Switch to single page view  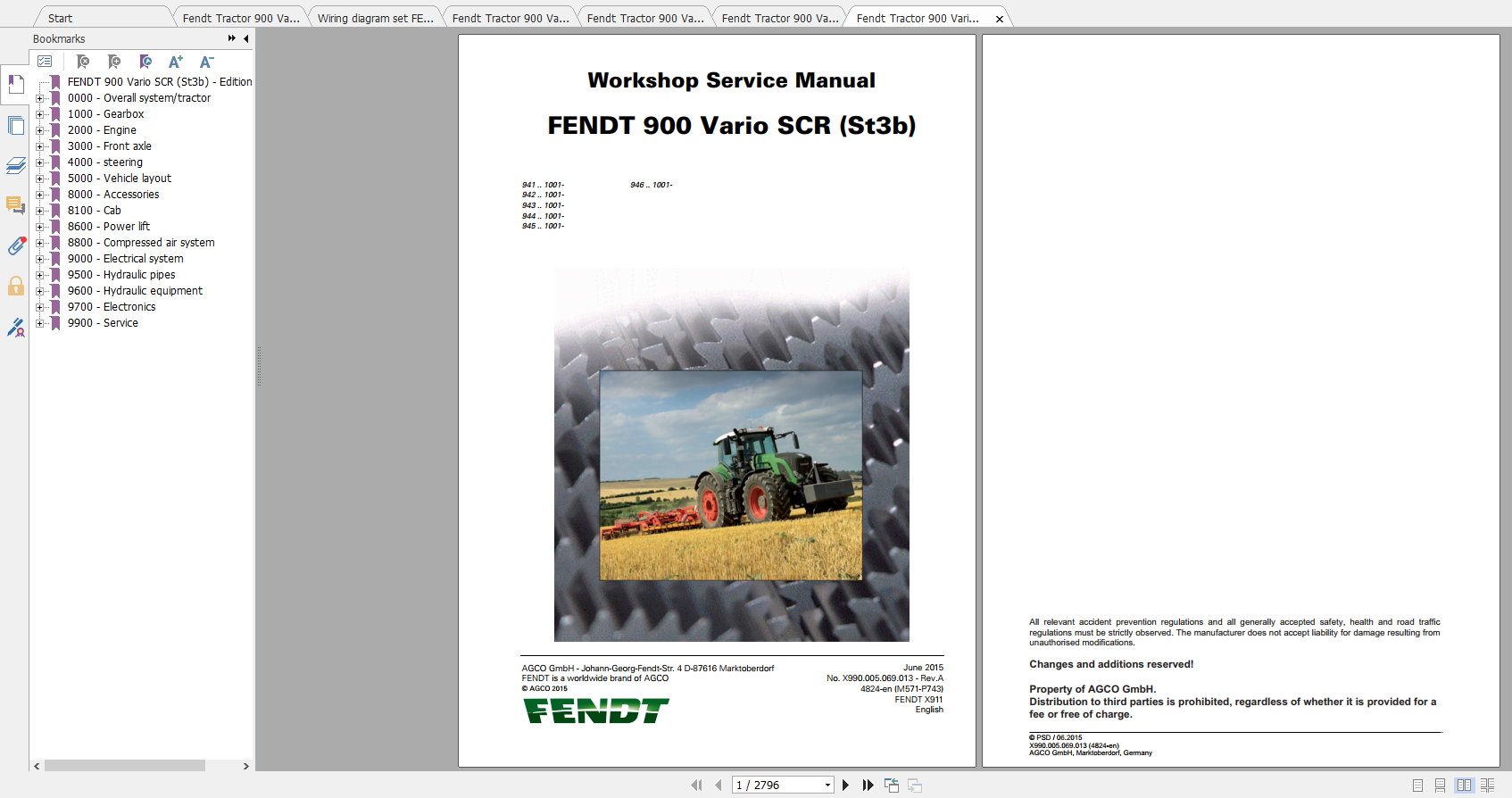(1417, 786)
